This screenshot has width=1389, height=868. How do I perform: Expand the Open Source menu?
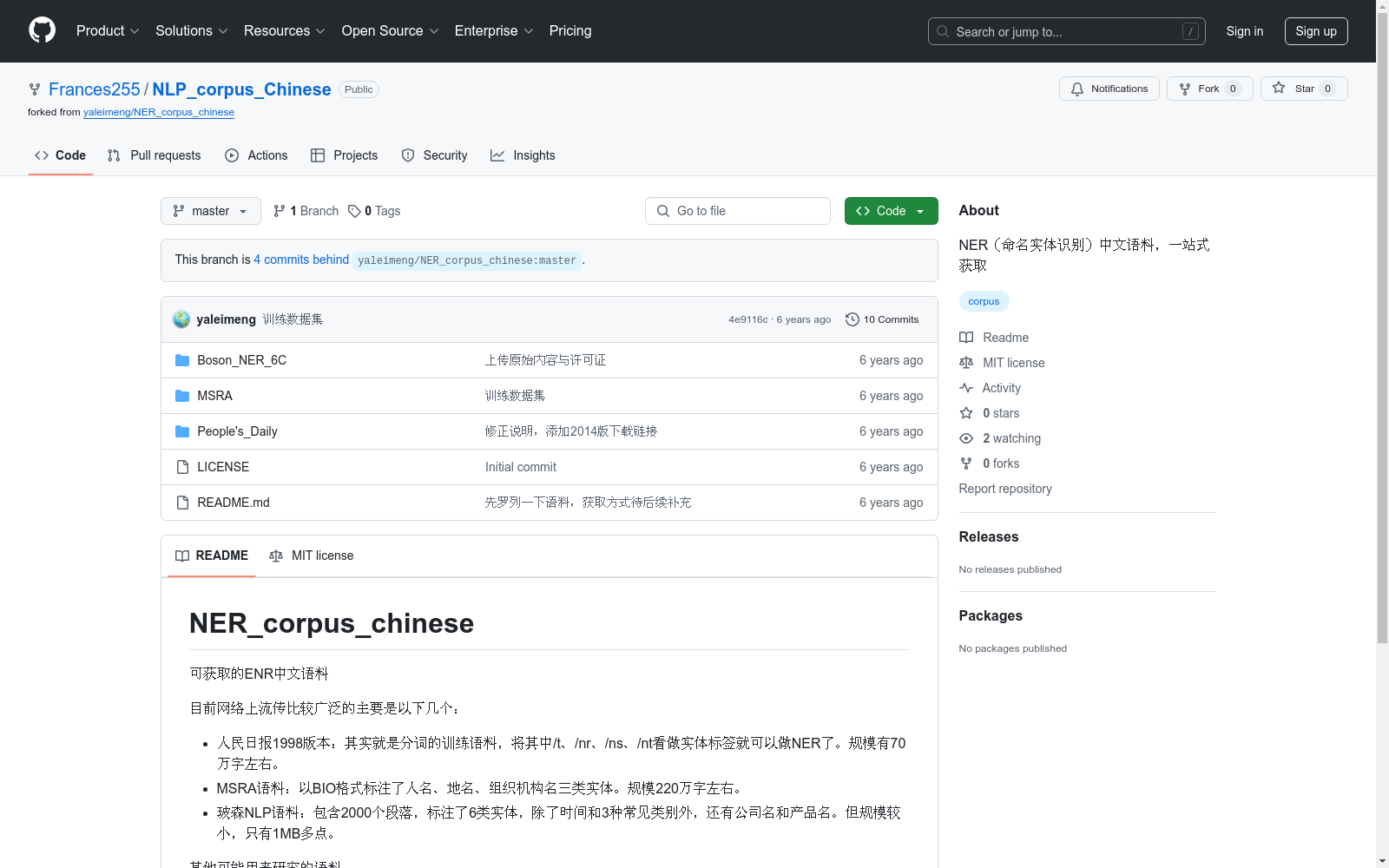pyautogui.click(x=391, y=31)
